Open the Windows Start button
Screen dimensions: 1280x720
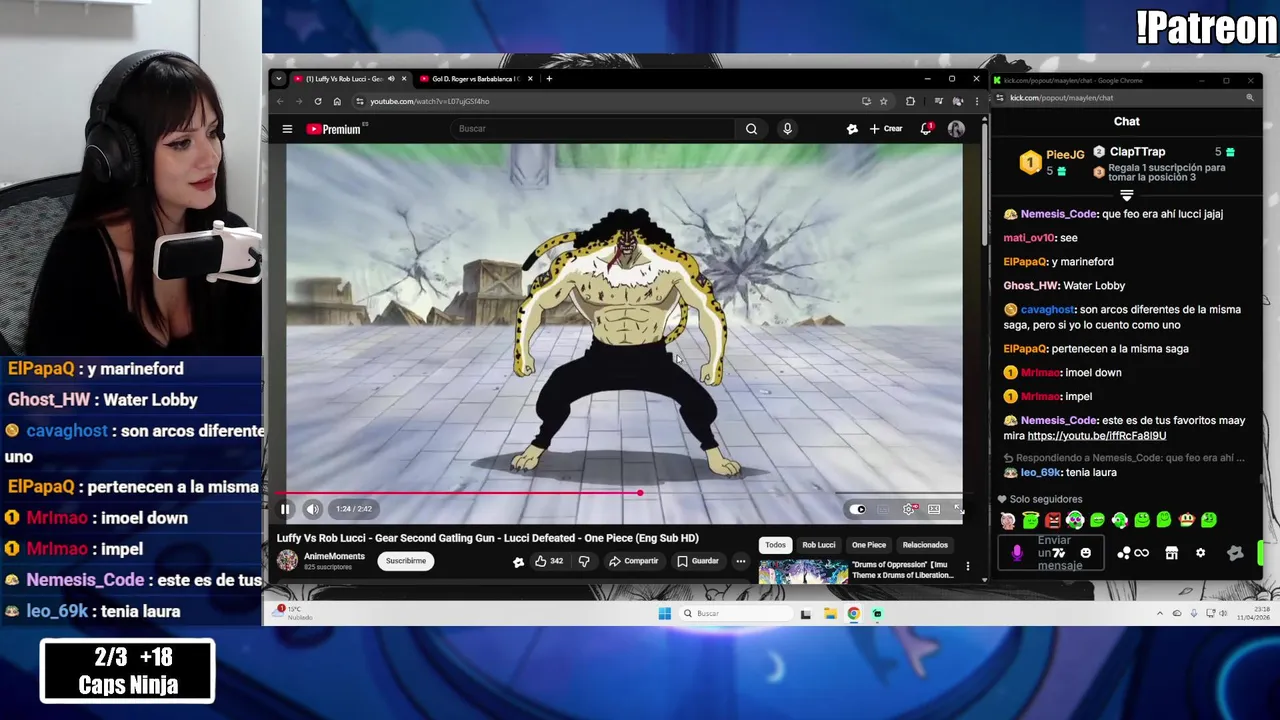tap(665, 614)
